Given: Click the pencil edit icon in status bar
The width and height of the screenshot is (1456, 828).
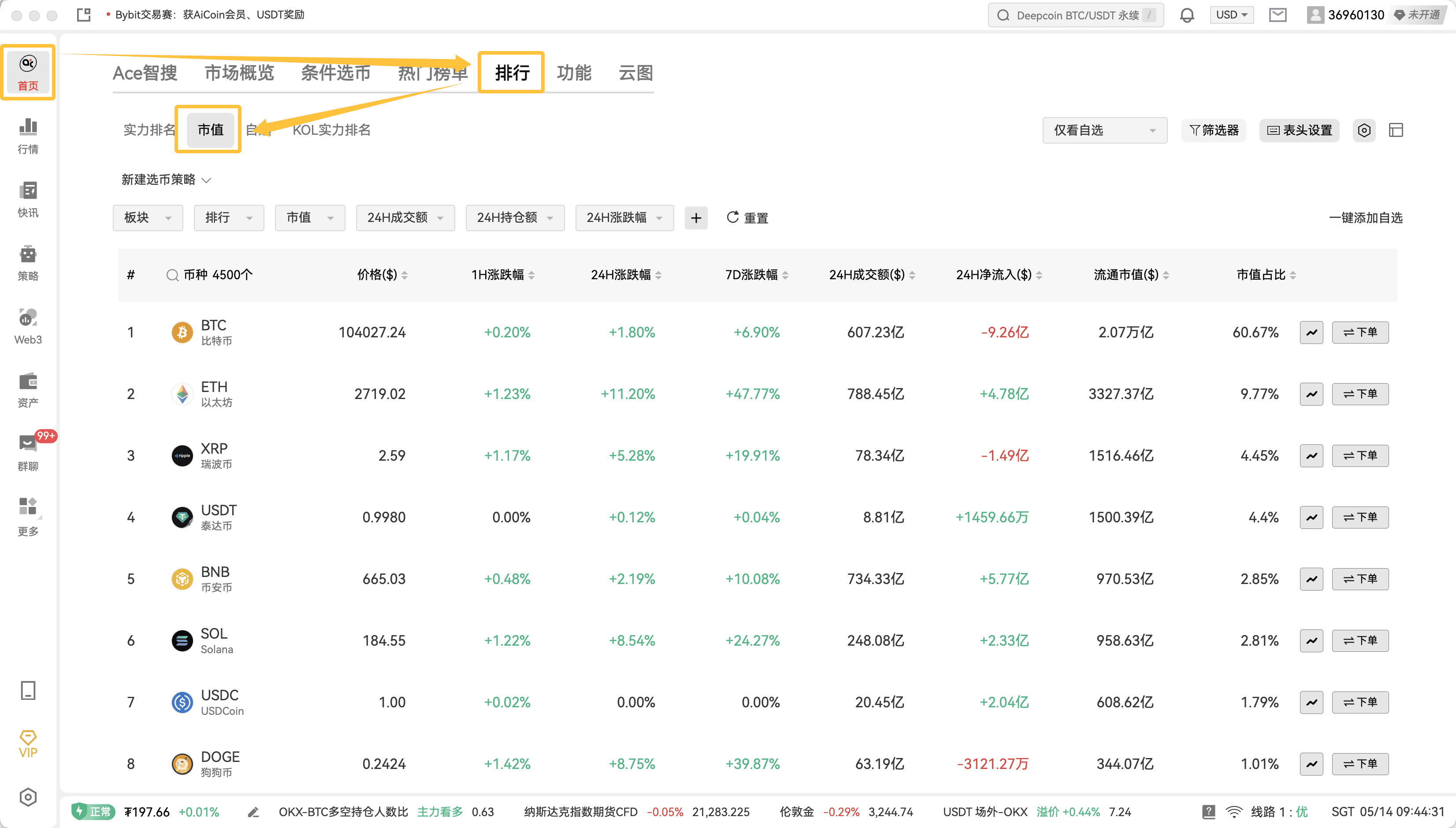Looking at the screenshot, I should pyautogui.click(x=254, y=812).
